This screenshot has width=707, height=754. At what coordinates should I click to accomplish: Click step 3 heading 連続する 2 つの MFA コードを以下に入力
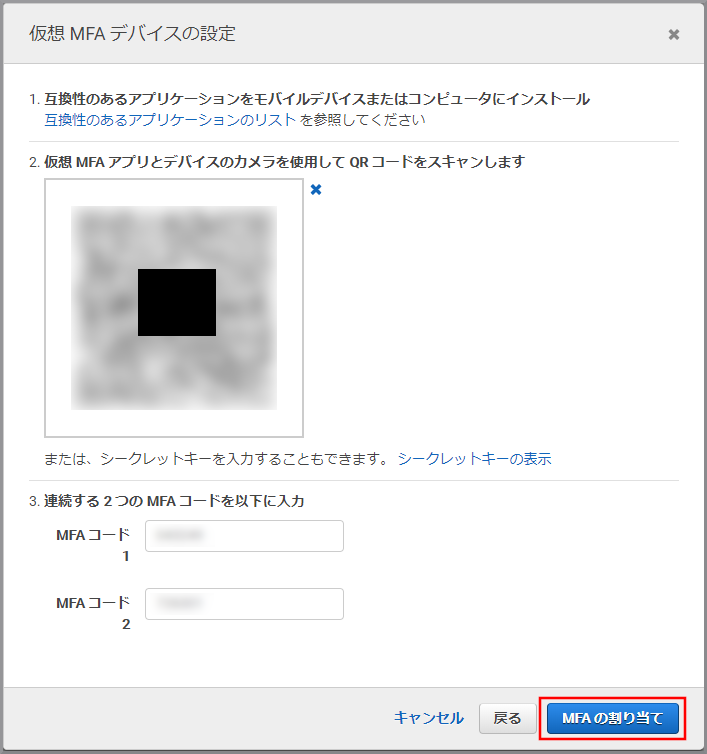tap(174, 501)
